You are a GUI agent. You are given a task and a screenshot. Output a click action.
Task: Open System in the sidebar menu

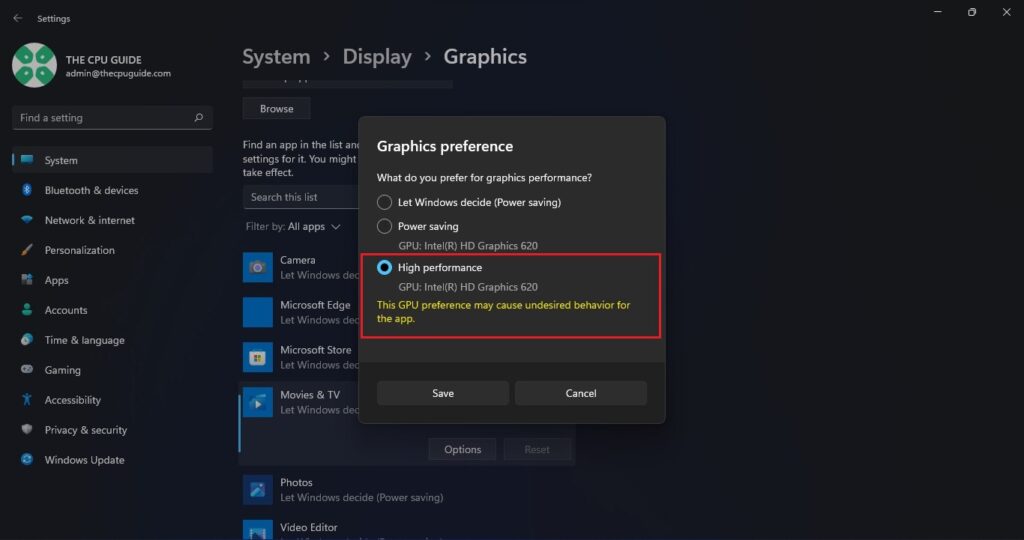[x=112, y=160]
